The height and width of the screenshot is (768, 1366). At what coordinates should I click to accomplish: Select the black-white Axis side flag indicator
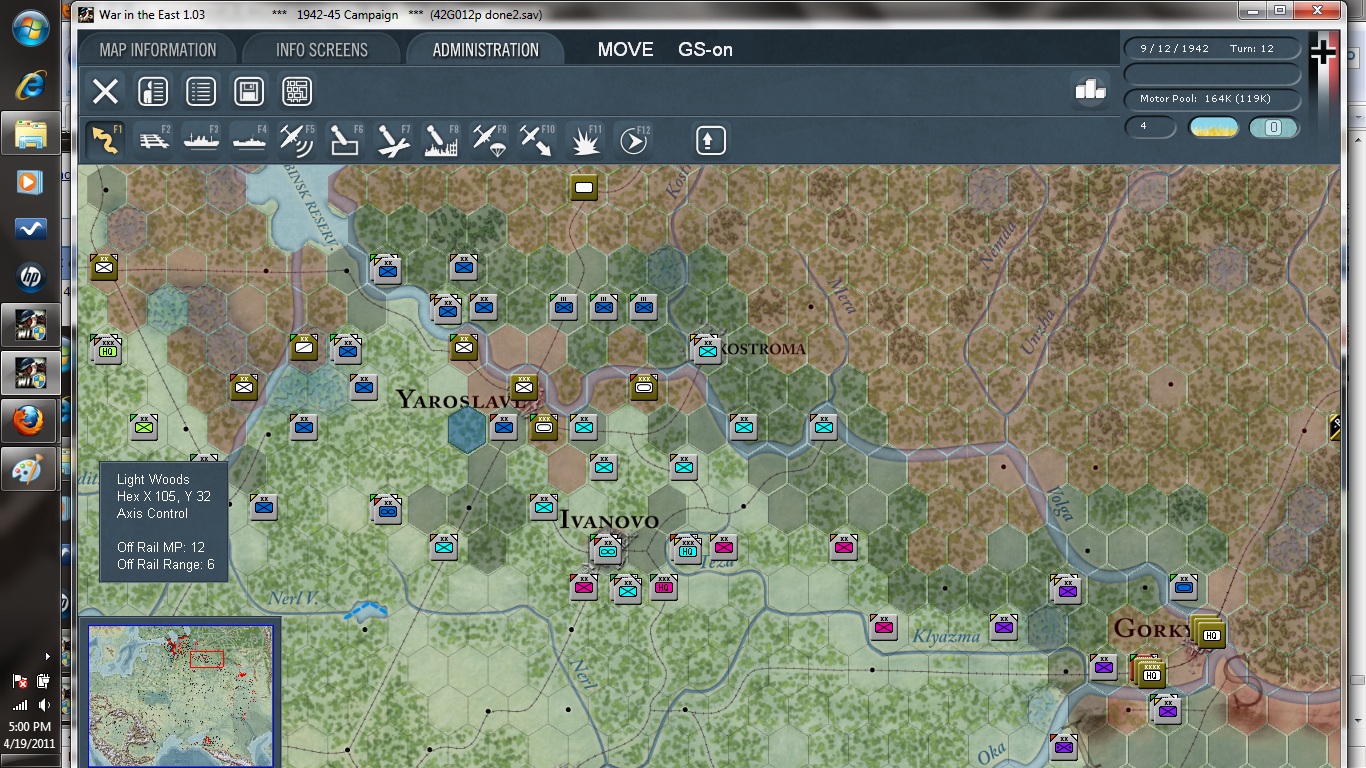click(1323, 52)
